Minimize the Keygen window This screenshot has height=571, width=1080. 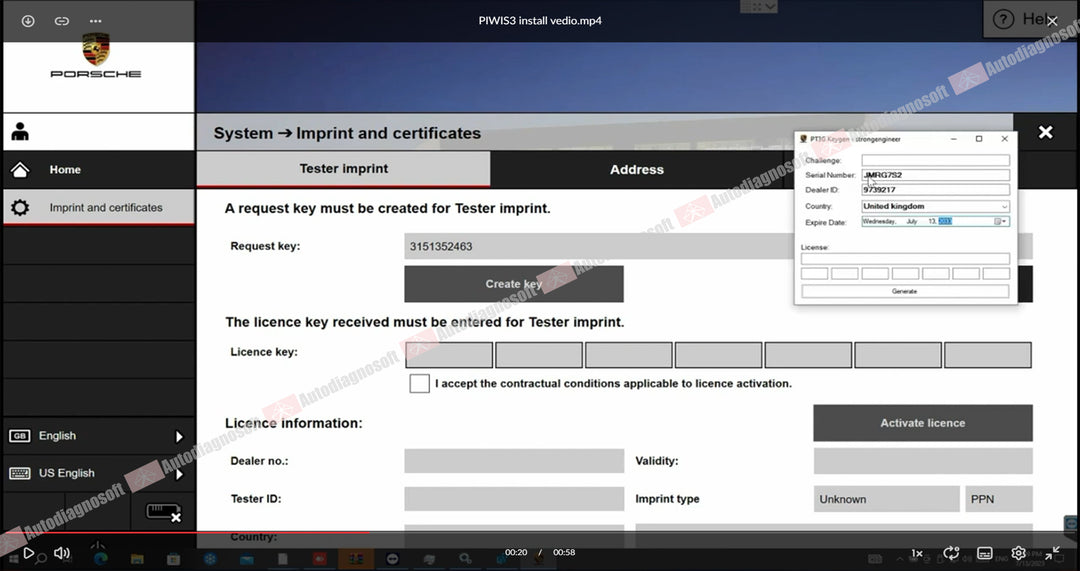953,139
